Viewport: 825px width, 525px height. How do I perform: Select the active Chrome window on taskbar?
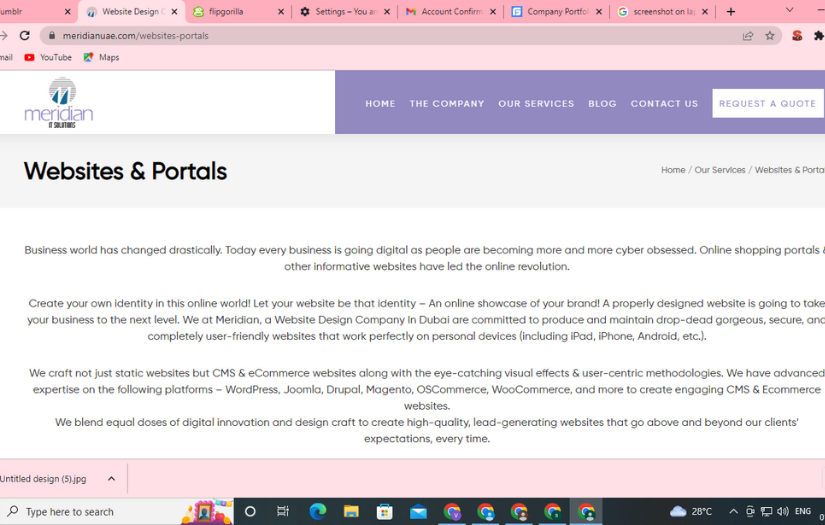(586, 511)
